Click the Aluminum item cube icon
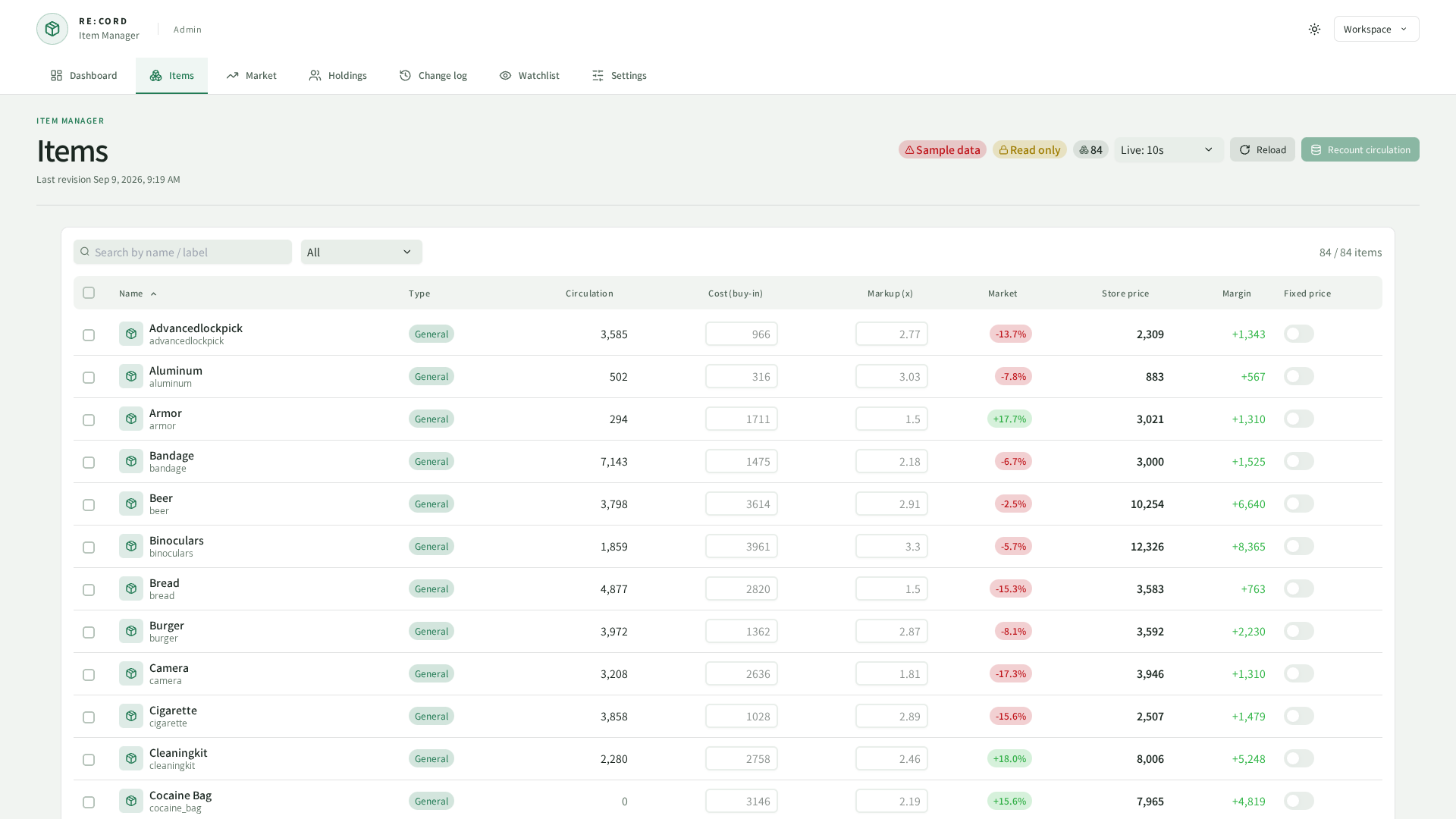Image resolution: width=1456 pixels, height=819 pixels. [x=131, y=376]
